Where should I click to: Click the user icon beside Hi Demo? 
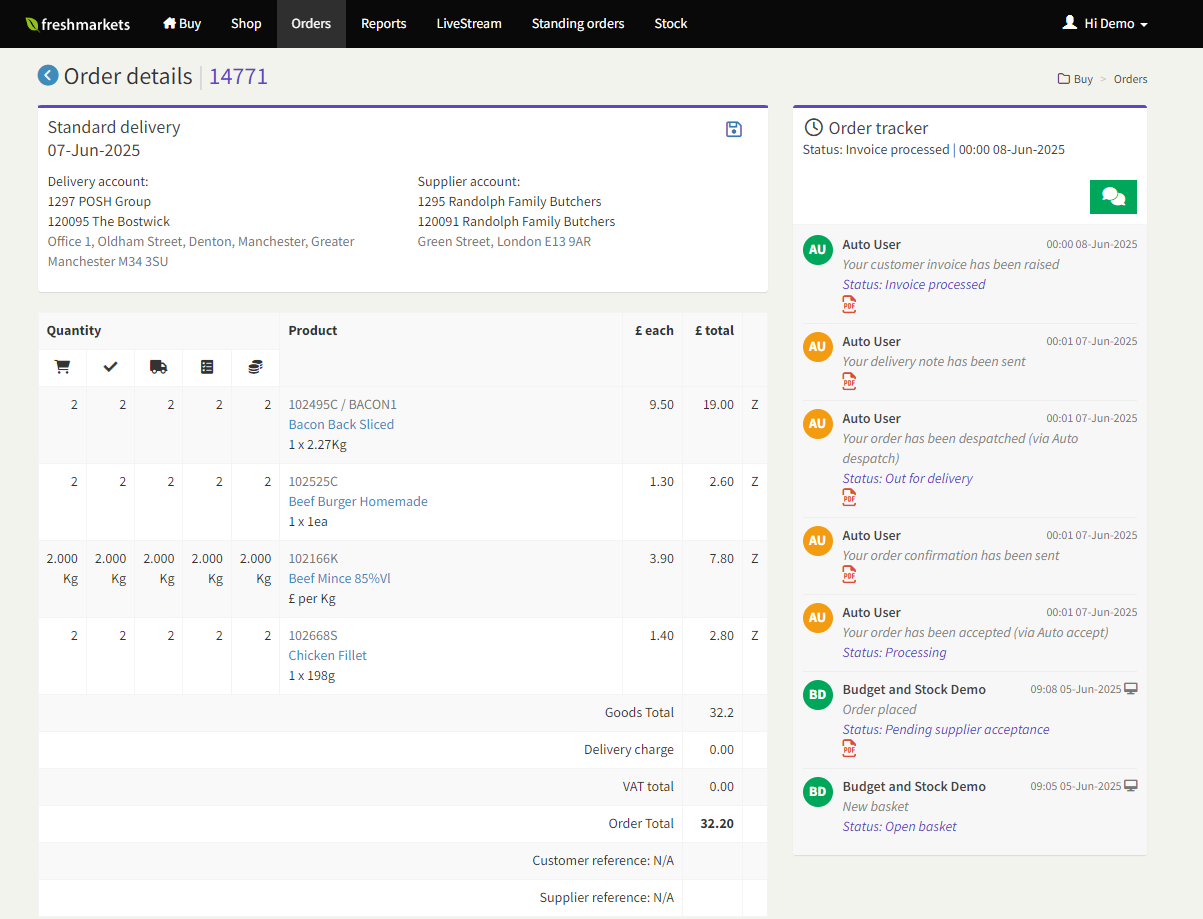coord(1070,22)
